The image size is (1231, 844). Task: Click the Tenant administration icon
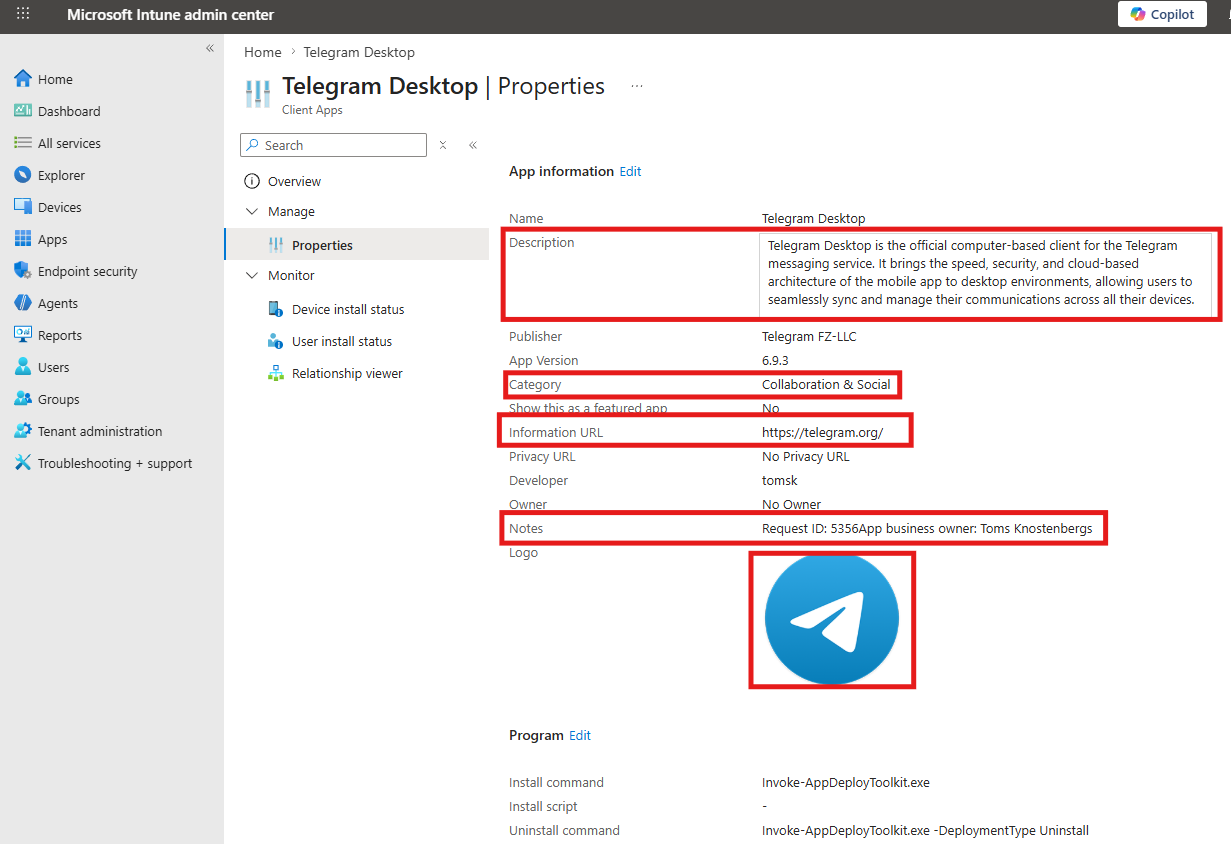point(23,431)
